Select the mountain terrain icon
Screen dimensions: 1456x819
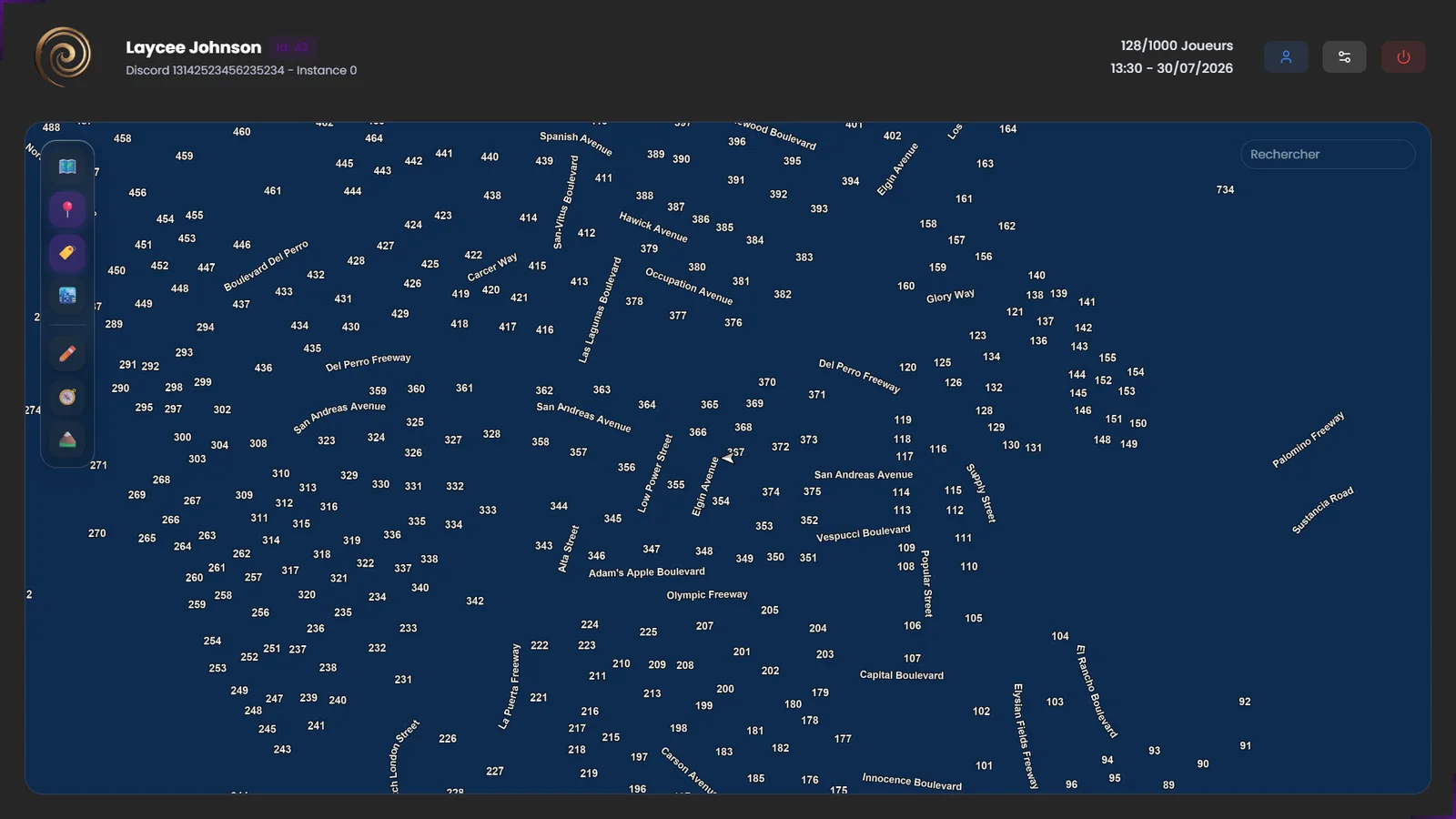click(x=67, y=440)
